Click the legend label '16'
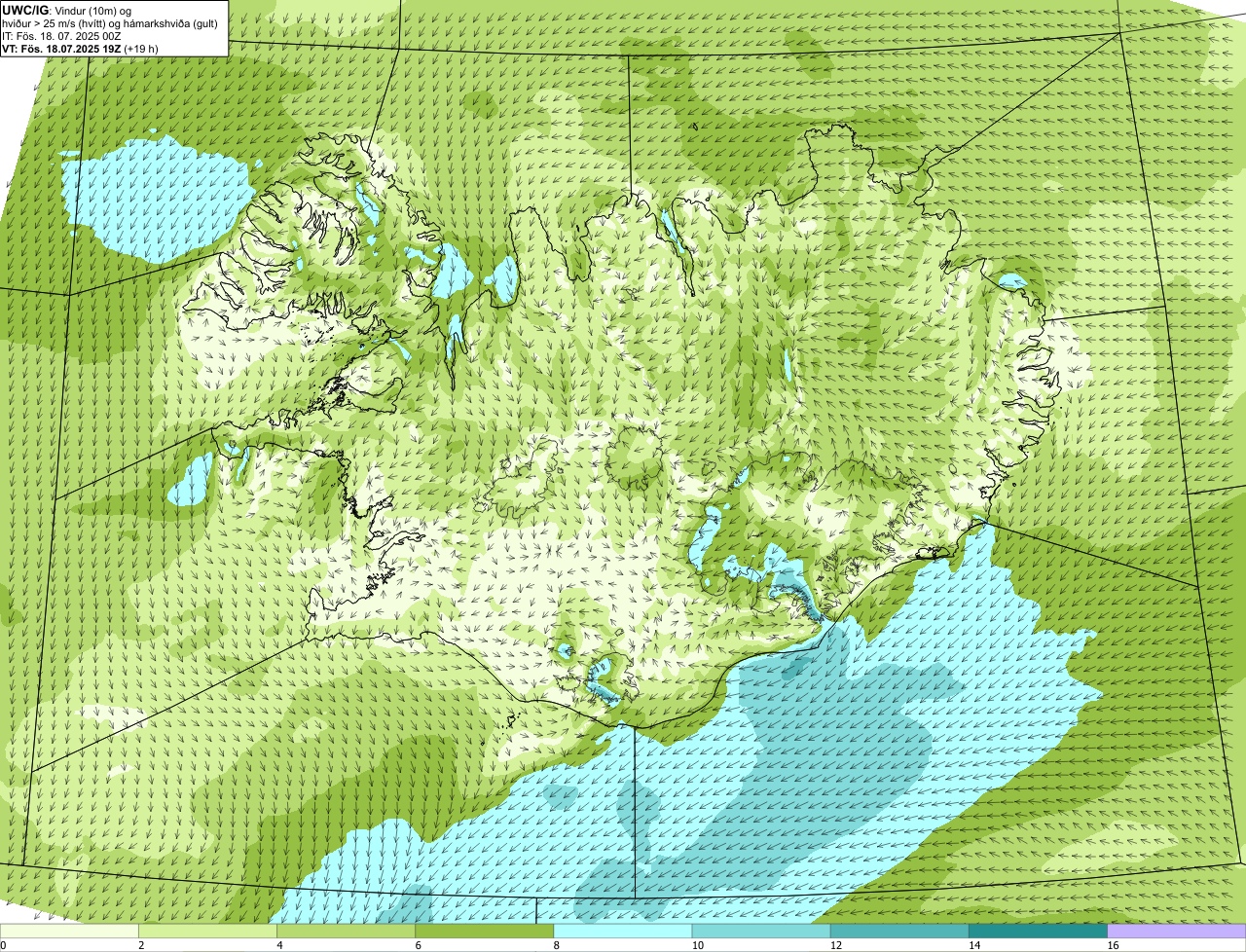The width and height of the screenshot is (1246, 952). [x=1112, y=945]
